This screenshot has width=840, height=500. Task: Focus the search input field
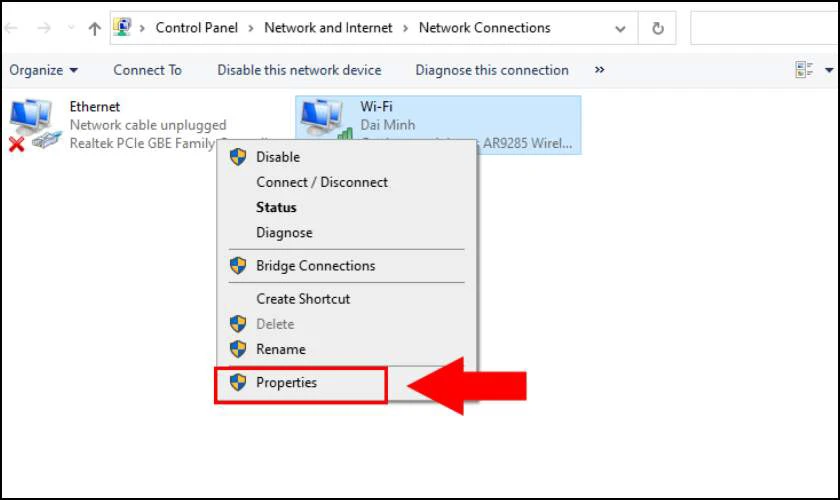click(765, 28)
